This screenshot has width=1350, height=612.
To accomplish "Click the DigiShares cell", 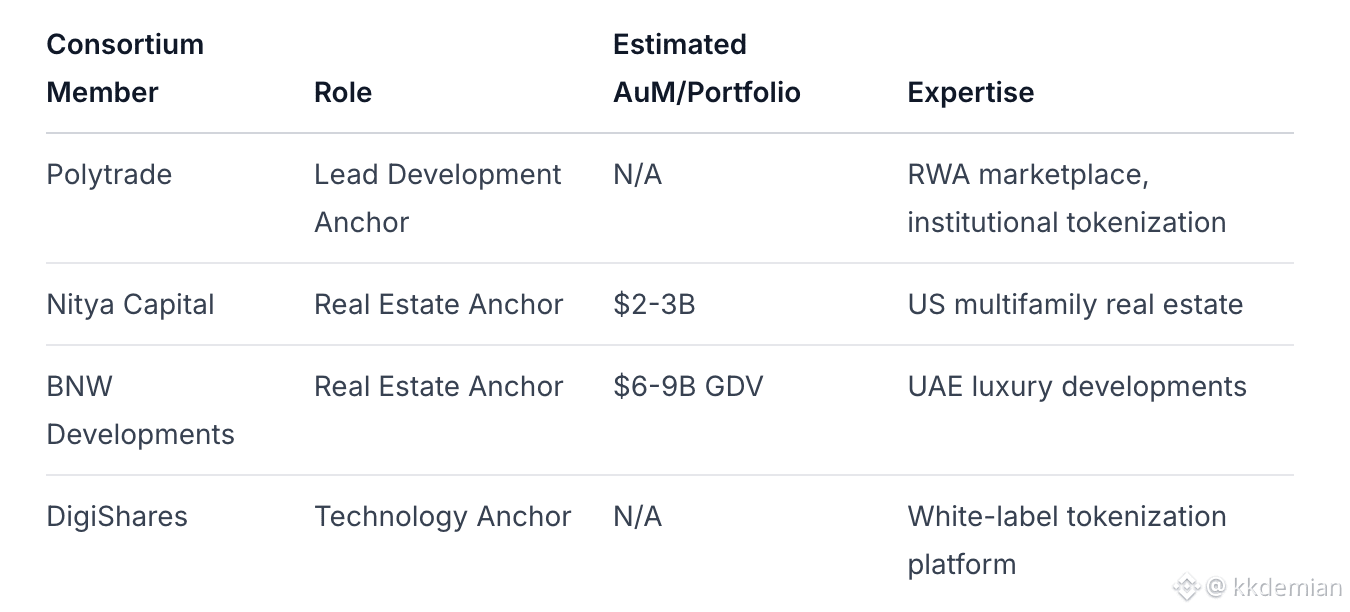I will (117, 516).
